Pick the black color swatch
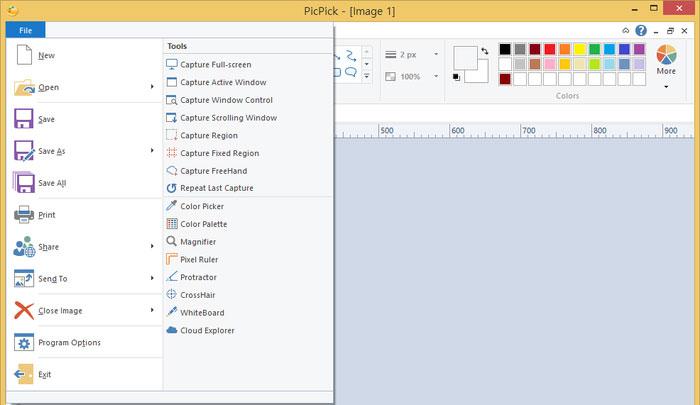 505,49
